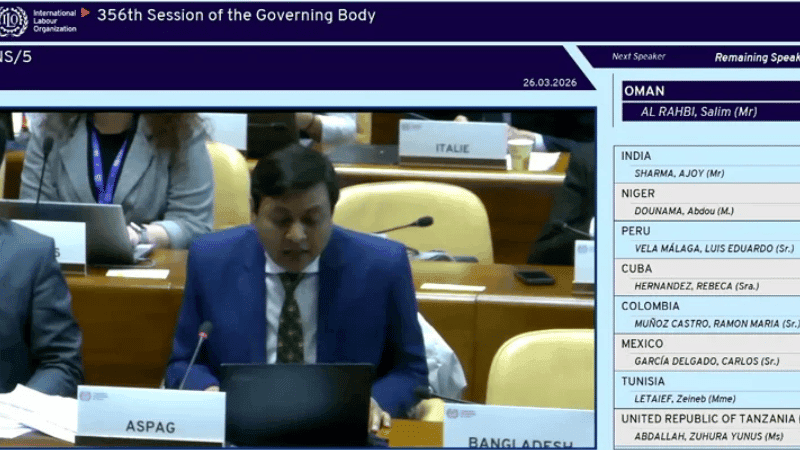The image size is (800, 450).
Task: Select TUNISIA speaker Letaief, Zeineb
Action: (710, 390)
